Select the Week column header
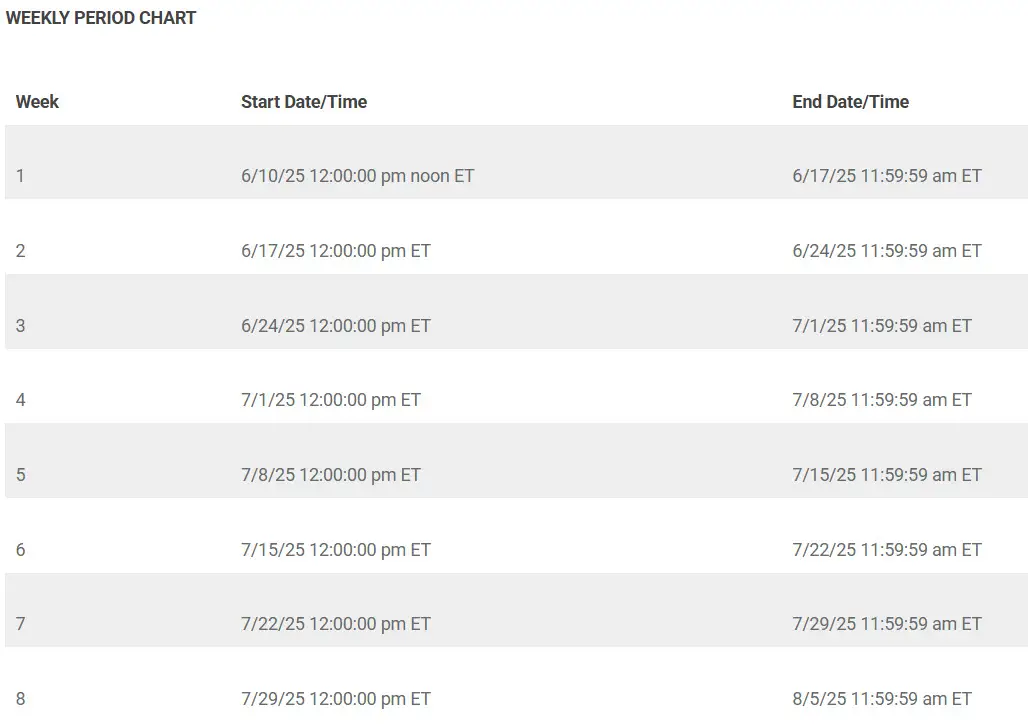 (x=37, y=102)
